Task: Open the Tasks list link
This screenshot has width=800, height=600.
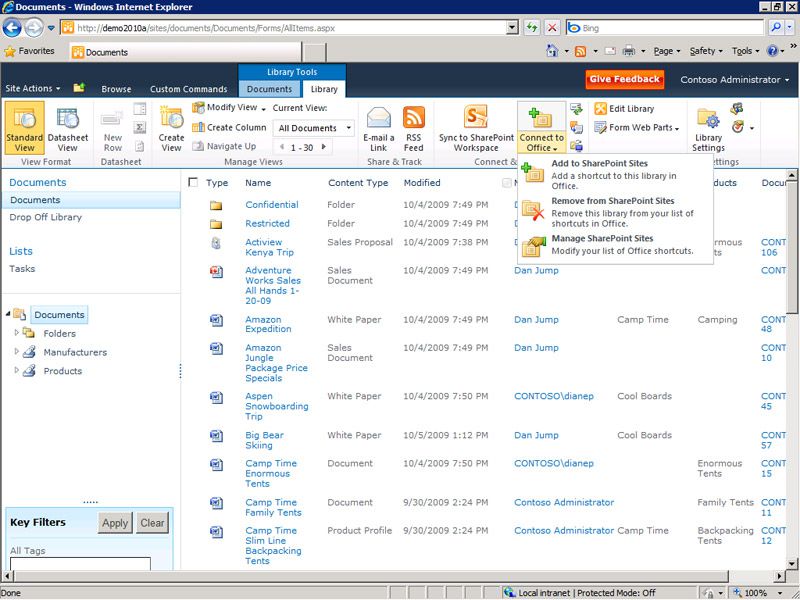Action: click(22, 269)
